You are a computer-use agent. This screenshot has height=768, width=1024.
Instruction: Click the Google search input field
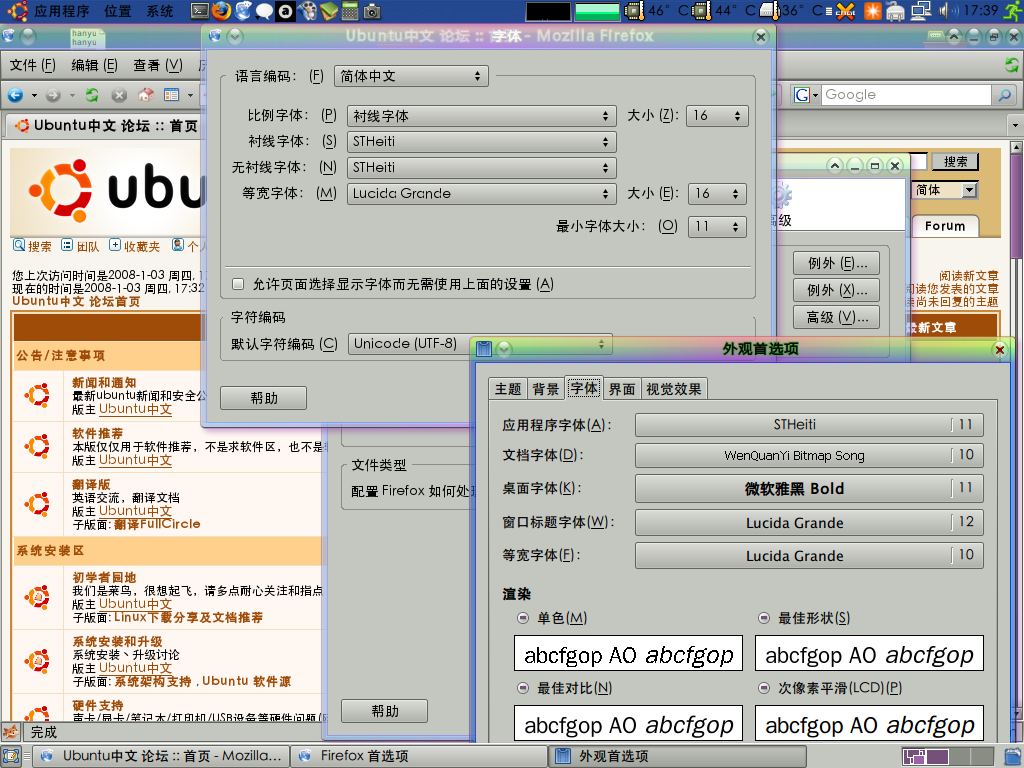pos(908,95)
